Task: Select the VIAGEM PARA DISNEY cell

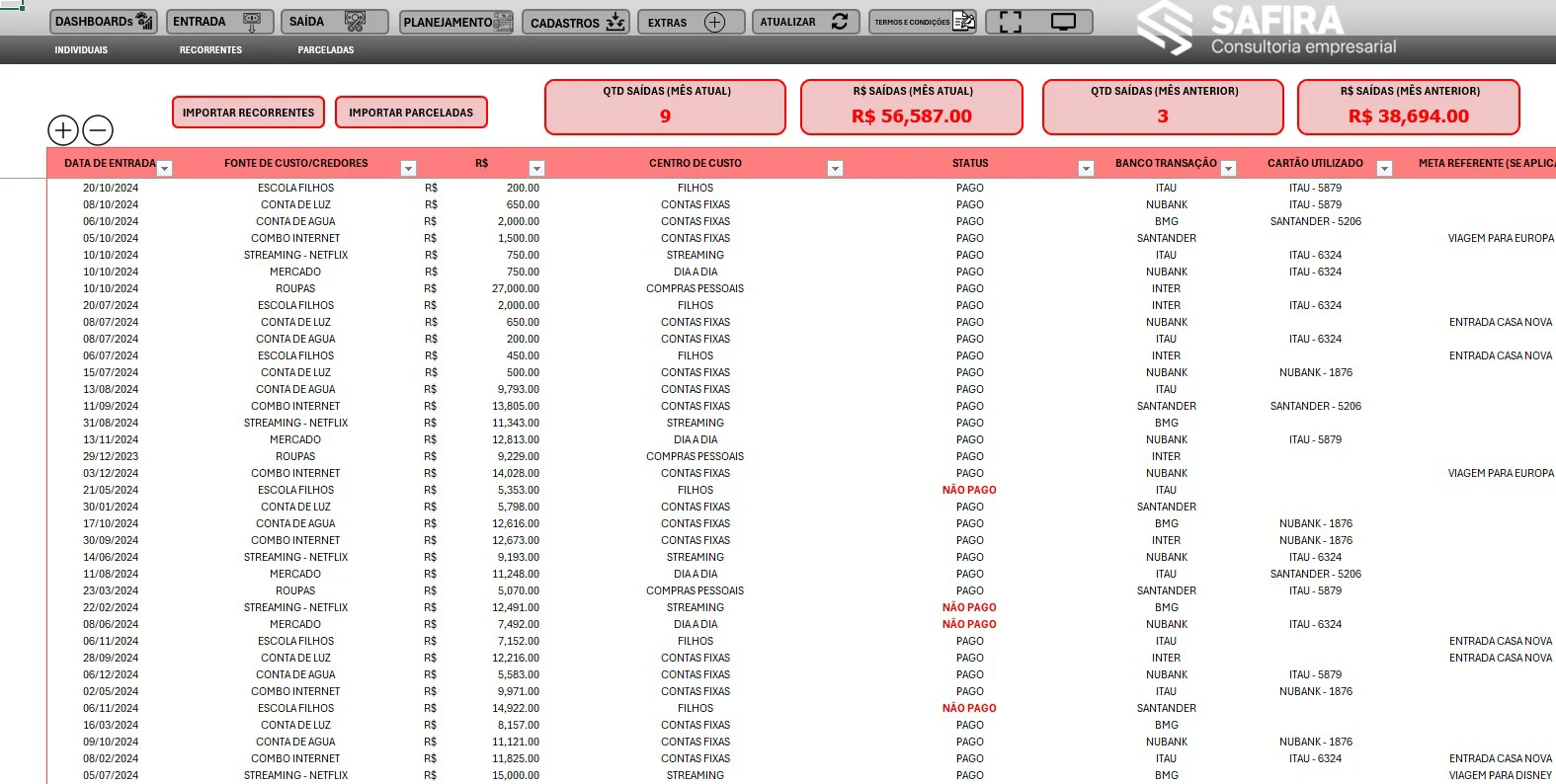Action: click(x=1501, y=775)
